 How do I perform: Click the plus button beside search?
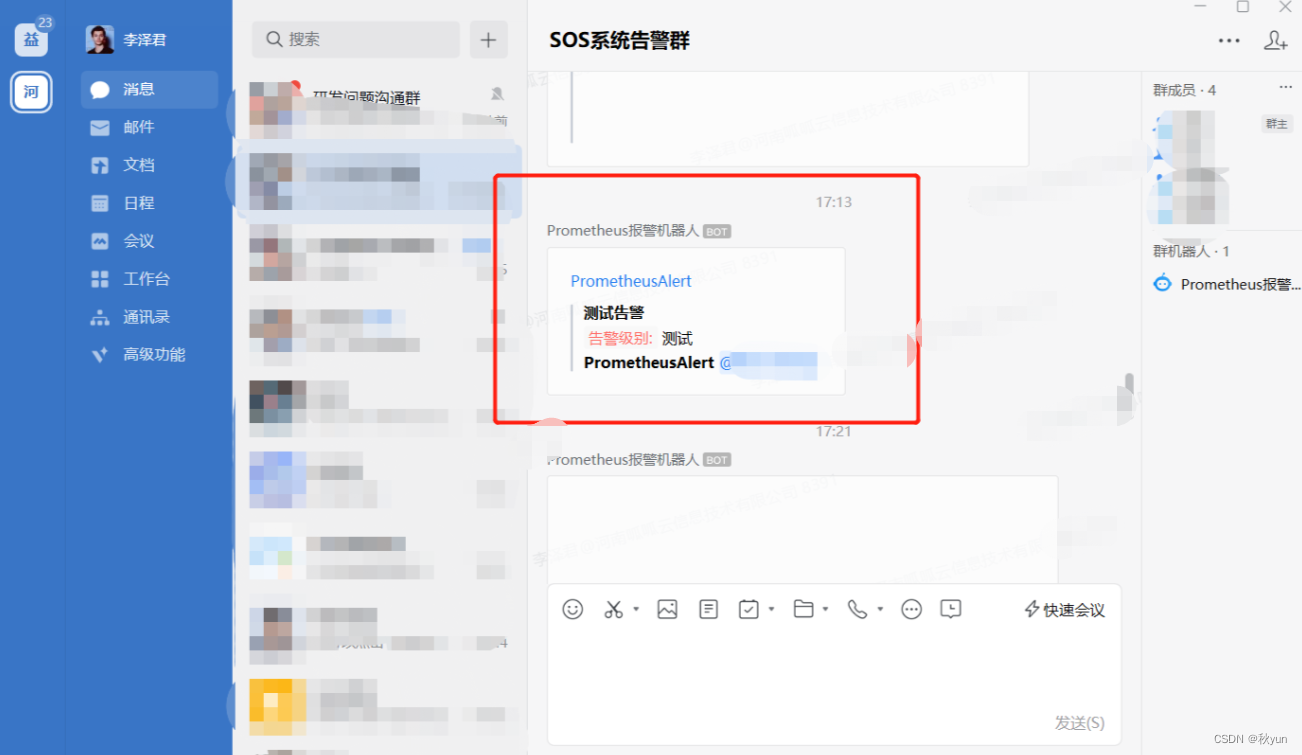point(488,39)
